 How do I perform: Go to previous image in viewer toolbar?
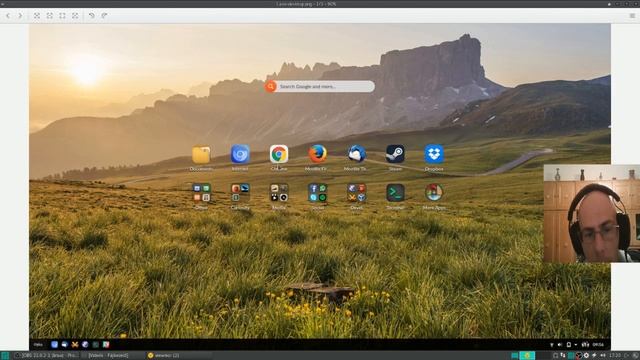[8, 16]
